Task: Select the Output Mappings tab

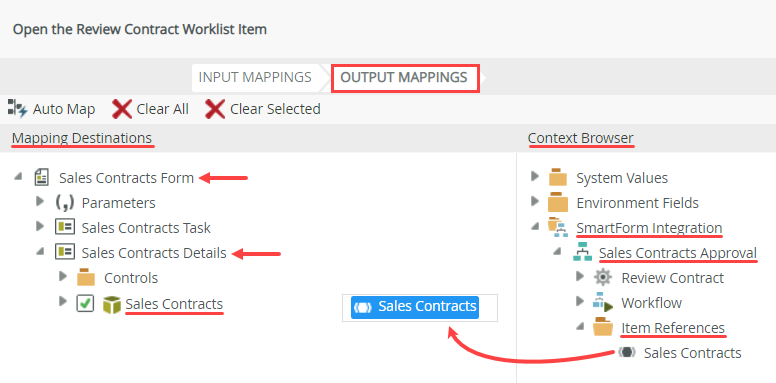Action: [x=404, y=78]
